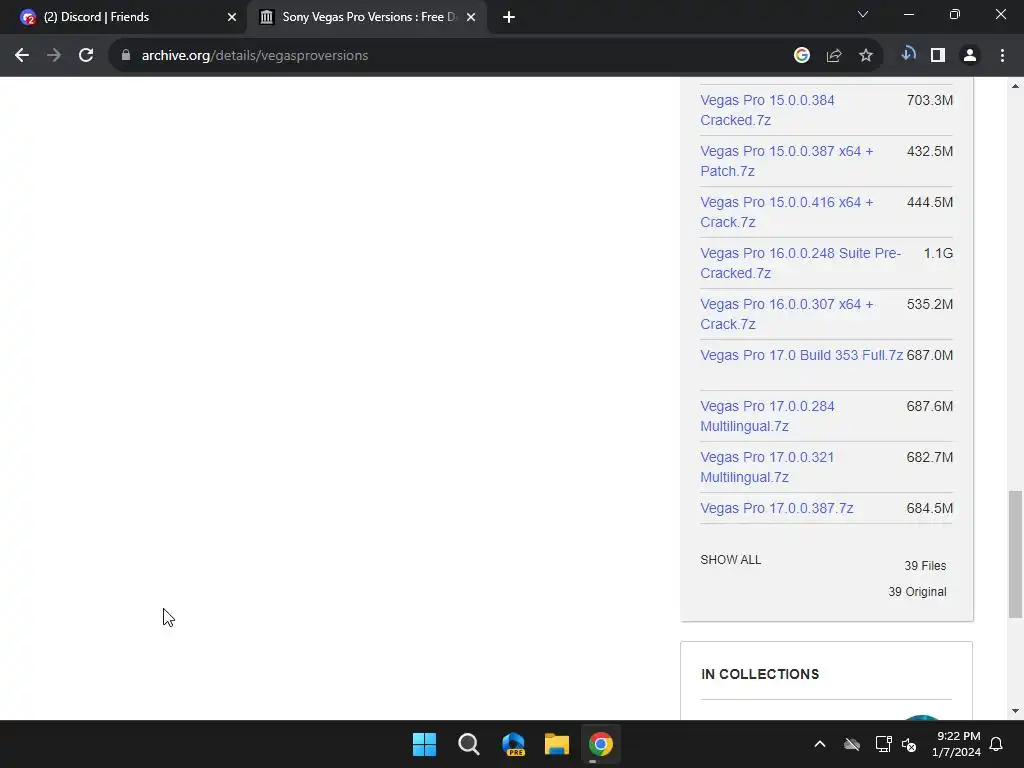The height and width of the screenshot is (768, 1024).
Task: Open a new browser tab
Action: pyautogui.click(x=509, y=17)
